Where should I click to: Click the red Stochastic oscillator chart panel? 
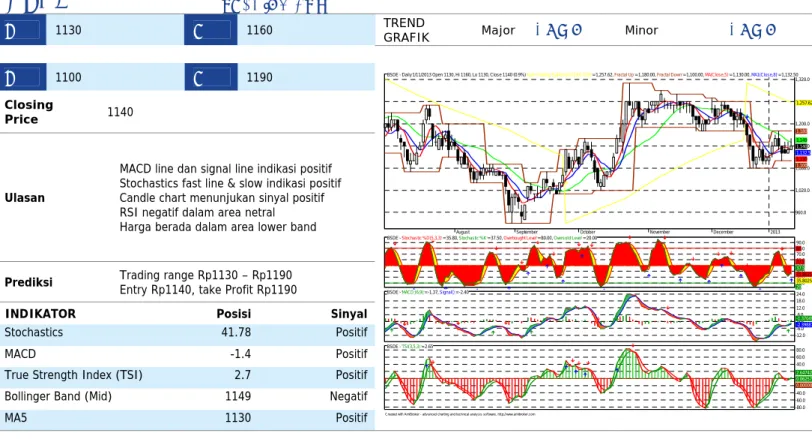click(589, 262)
